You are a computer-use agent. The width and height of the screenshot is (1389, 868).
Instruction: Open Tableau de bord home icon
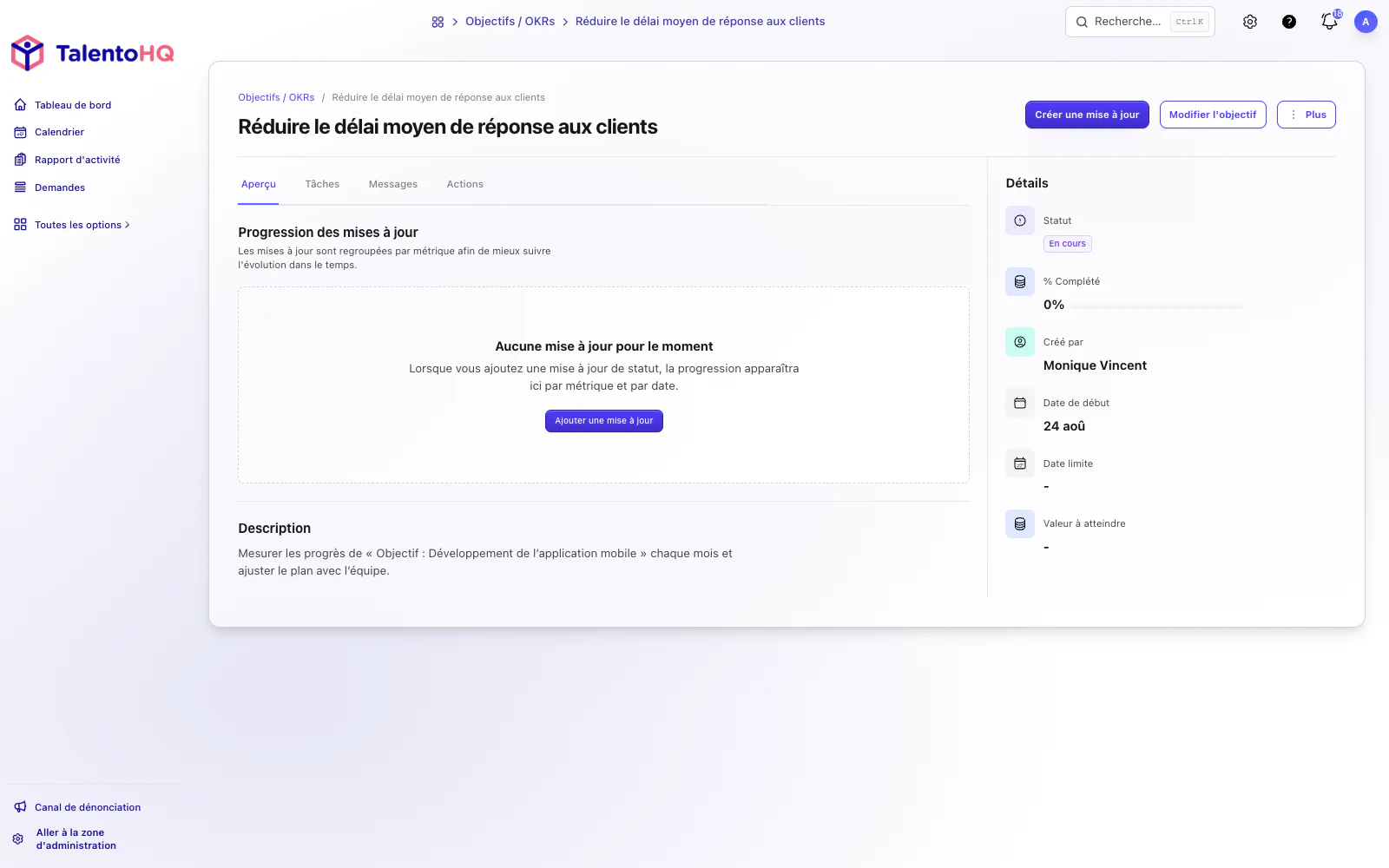(x=20, y=105)
